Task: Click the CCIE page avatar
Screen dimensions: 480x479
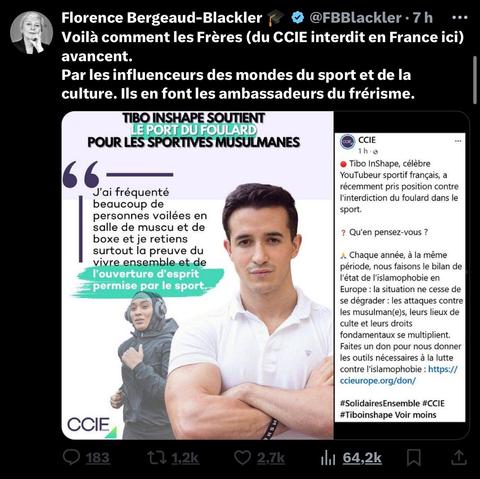Action: pyautogui.click(x=347, y=142)
